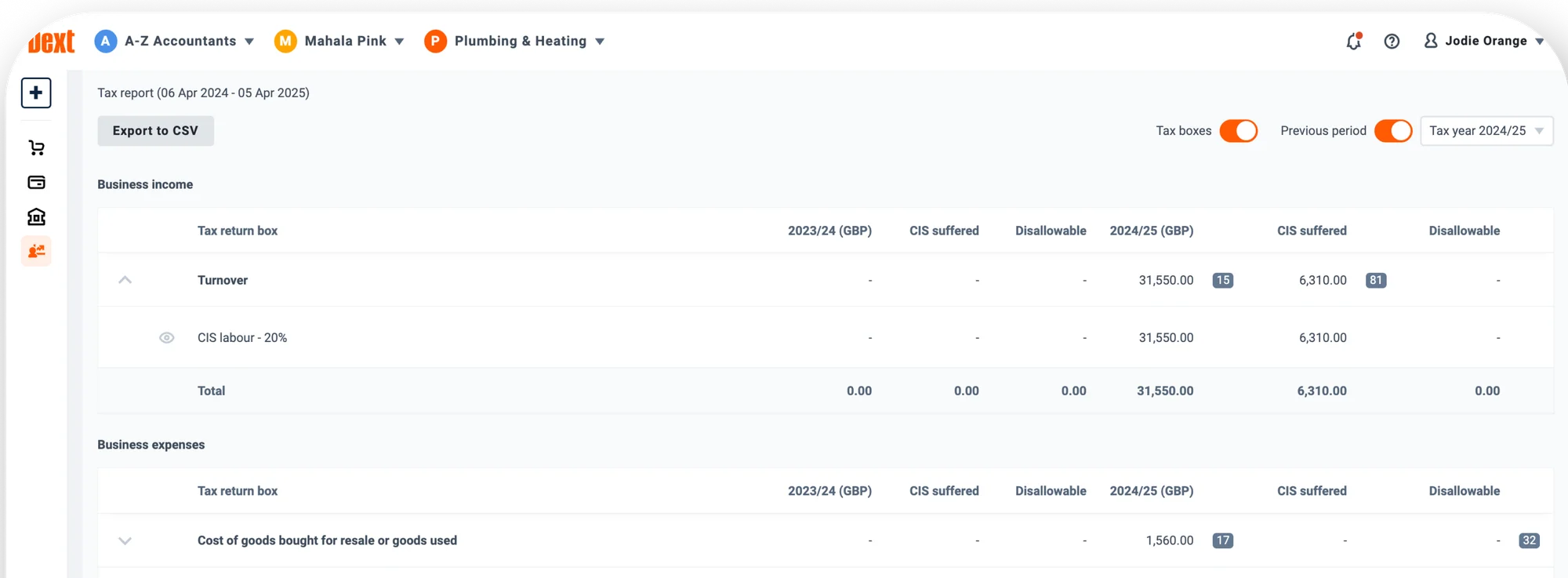Open the A-Z Accountants menu
This screenshot has height=578, width=1568.
174,41
